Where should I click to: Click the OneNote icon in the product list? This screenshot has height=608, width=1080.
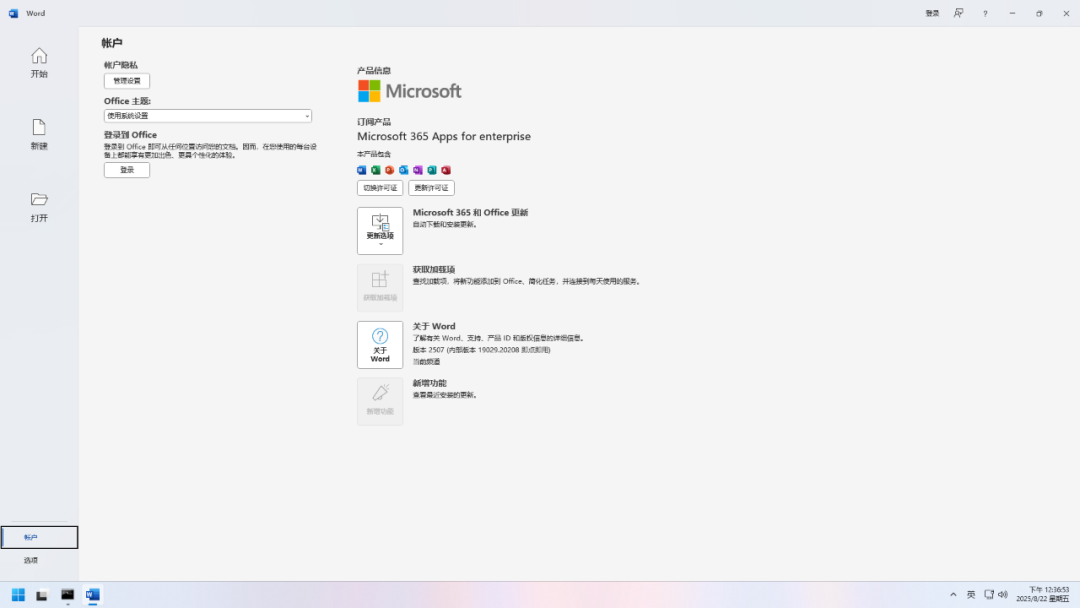[x=417, y=170]
